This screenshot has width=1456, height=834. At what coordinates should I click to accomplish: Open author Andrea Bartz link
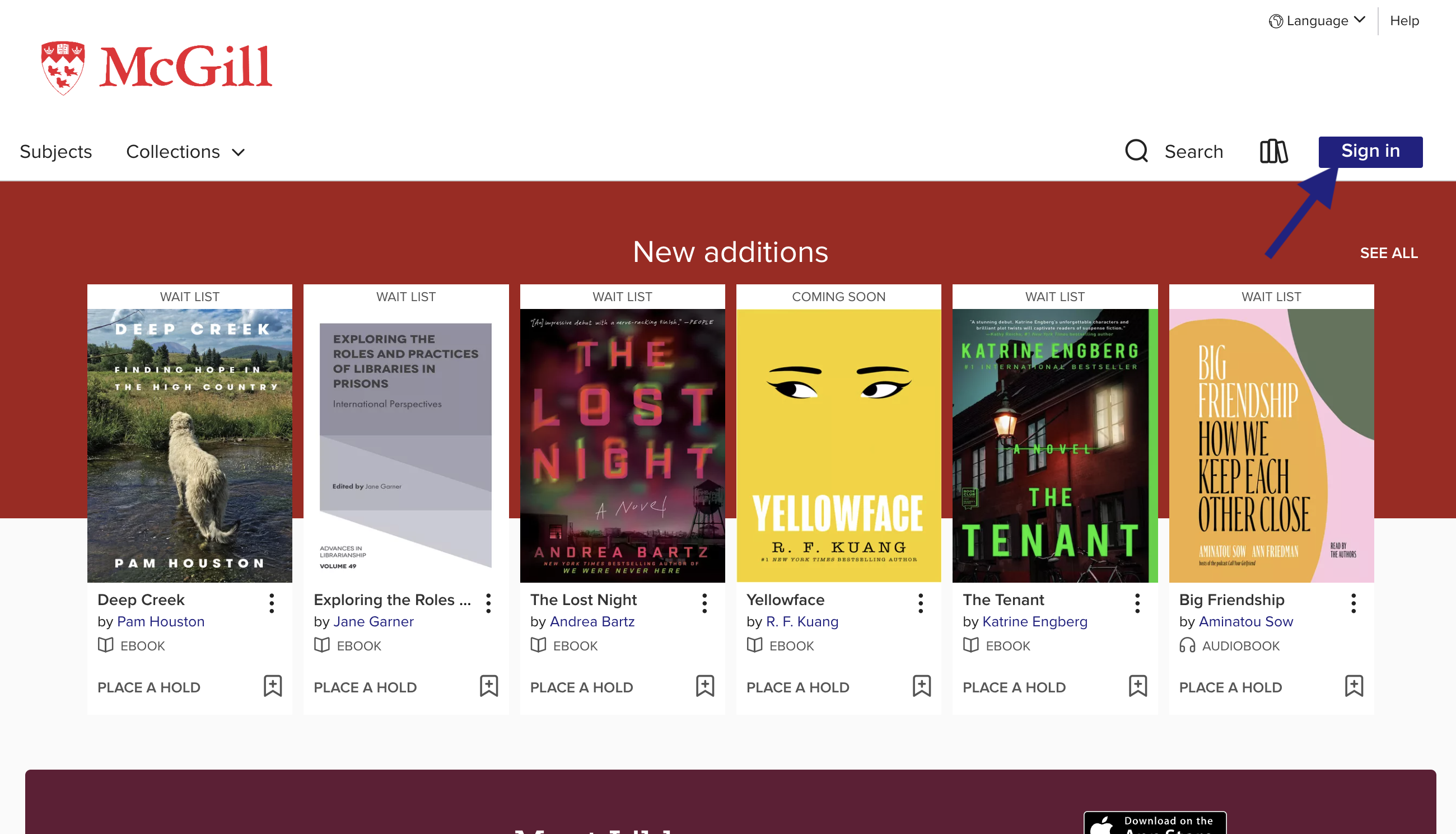[x=592, y=621]
